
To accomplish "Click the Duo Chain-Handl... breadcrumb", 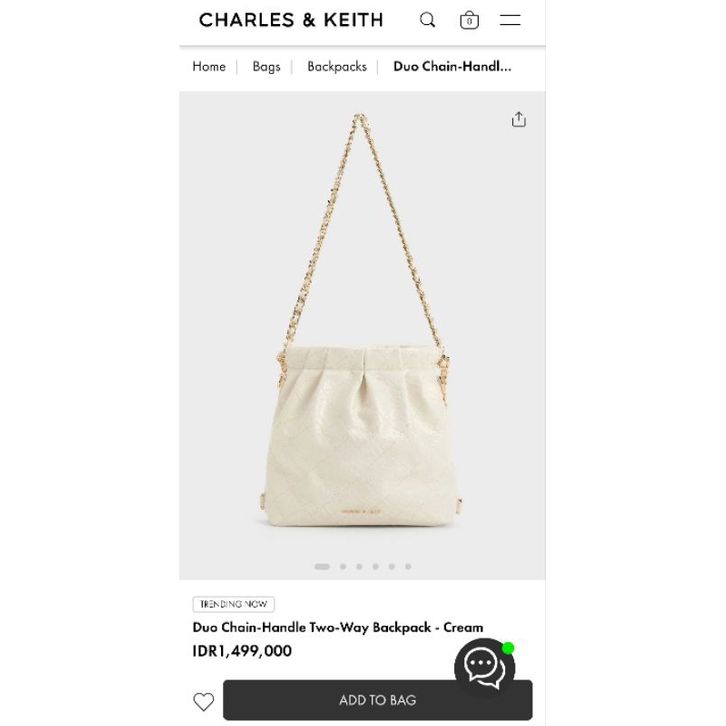I will pos(452,67).
